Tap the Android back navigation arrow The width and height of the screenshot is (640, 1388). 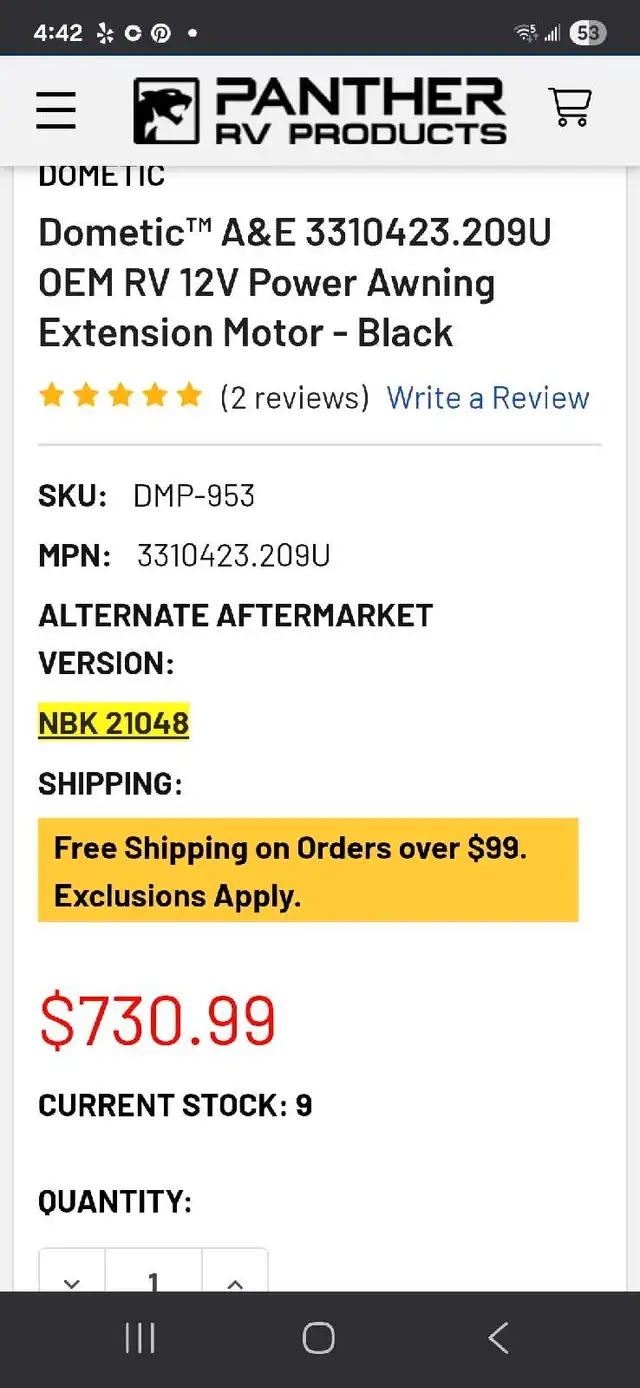498,1338
